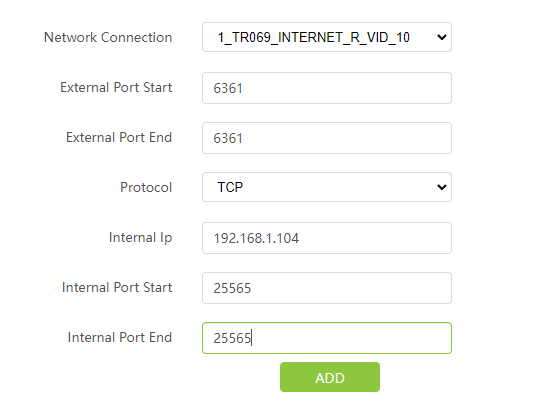533x415 pixels.
Task: Click the 6361 value in External Port Start
Action: (x=228, y=88)
